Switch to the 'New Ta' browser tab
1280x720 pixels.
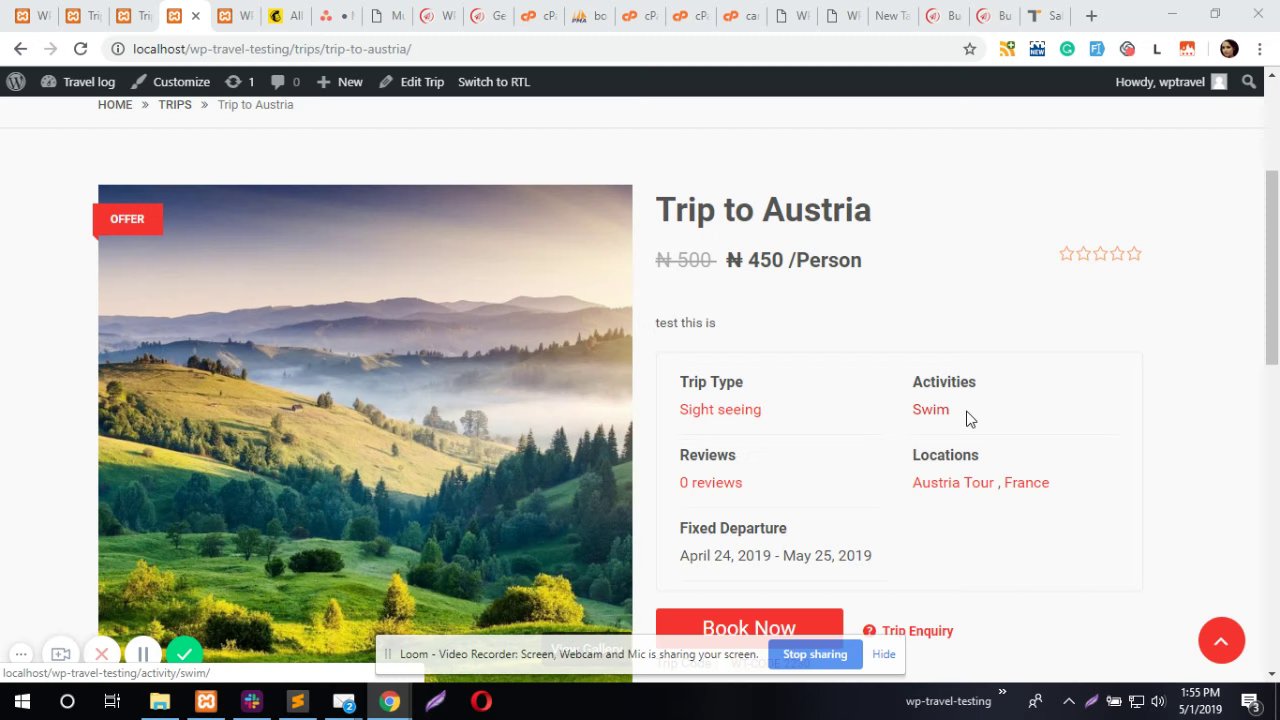click(x=890, y=16)
